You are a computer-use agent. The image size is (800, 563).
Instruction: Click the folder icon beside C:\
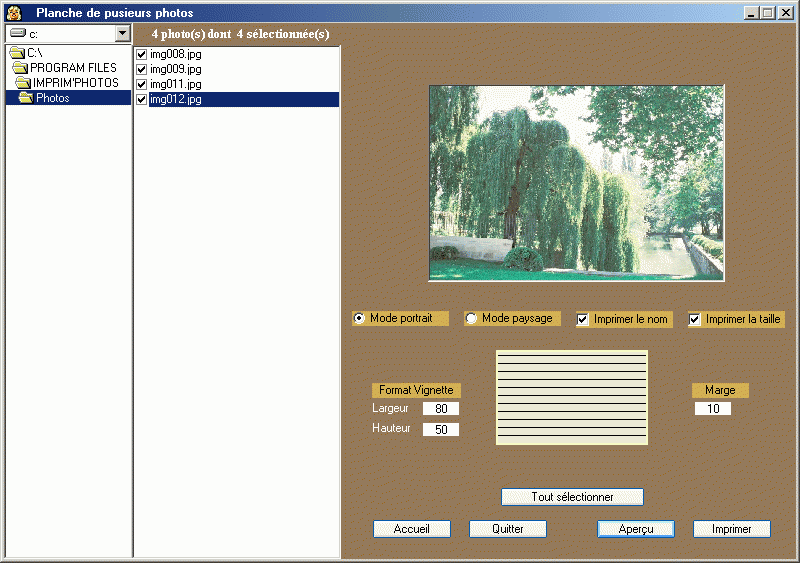(x=17, y=53)
